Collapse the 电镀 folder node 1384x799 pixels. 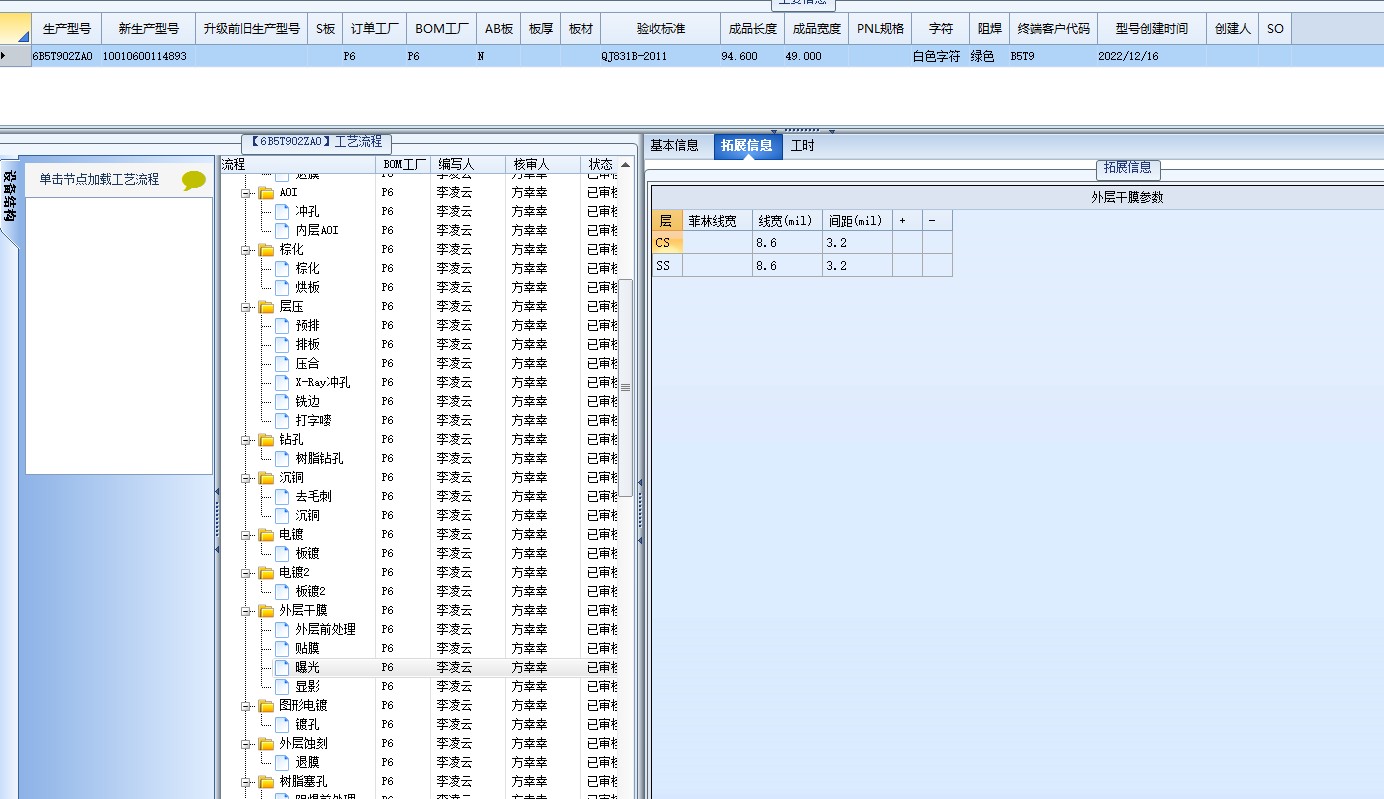[x=246, y=535]
